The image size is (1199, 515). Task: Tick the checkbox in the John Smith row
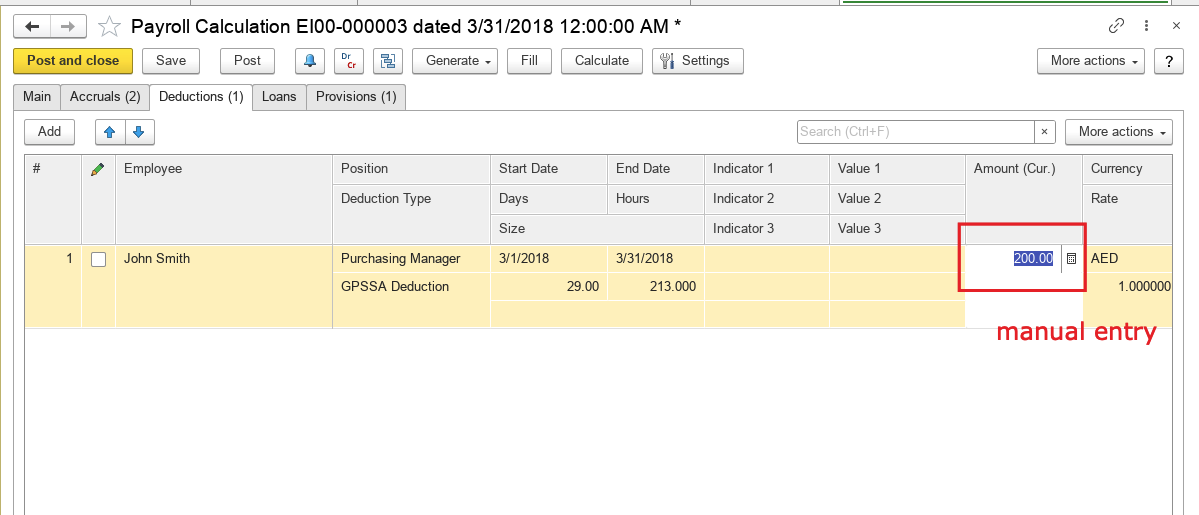(x=99, y=259)
